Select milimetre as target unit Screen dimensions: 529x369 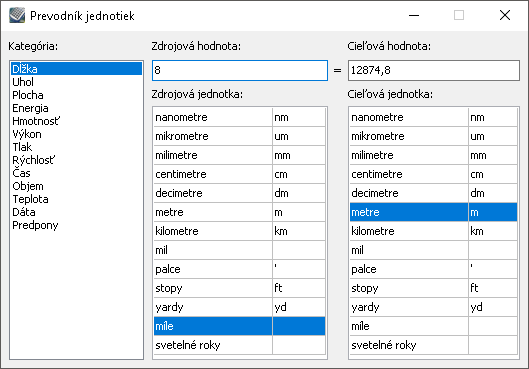[434, 155]
